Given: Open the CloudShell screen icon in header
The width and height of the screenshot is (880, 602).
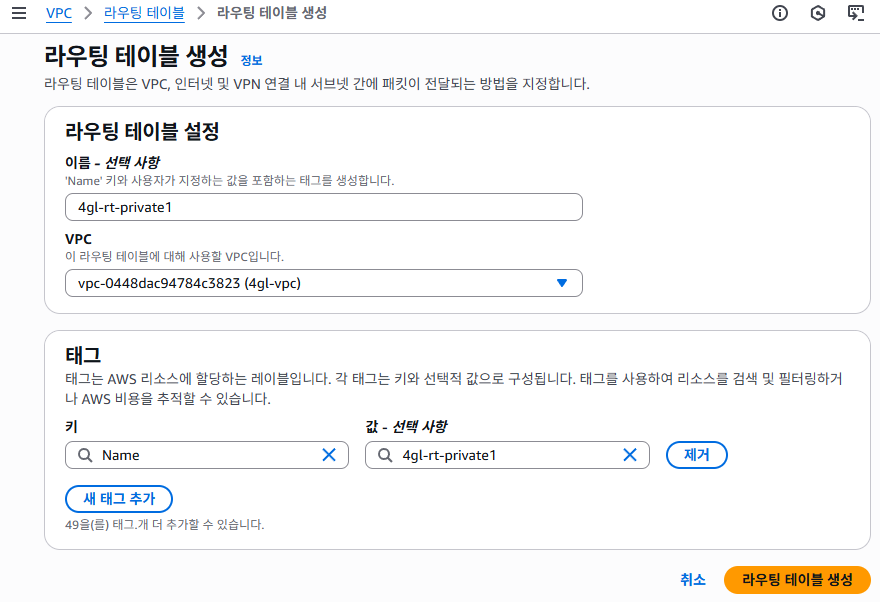Looking at the screenshot, I should pyautogui.click(x=856, y=13).
